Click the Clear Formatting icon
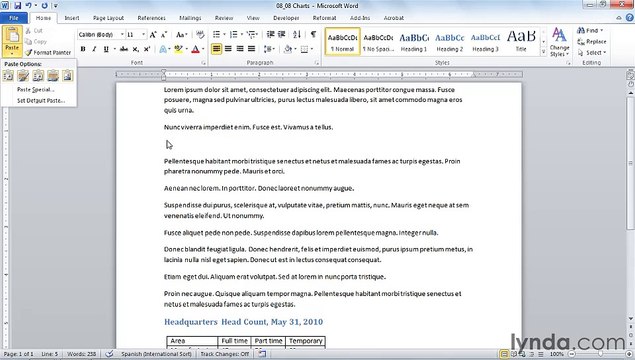 click(200, 35)
